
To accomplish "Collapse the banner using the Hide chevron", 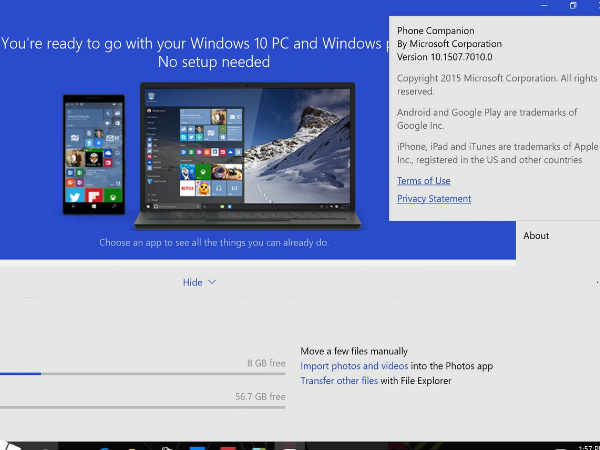I will coord(199,282).
